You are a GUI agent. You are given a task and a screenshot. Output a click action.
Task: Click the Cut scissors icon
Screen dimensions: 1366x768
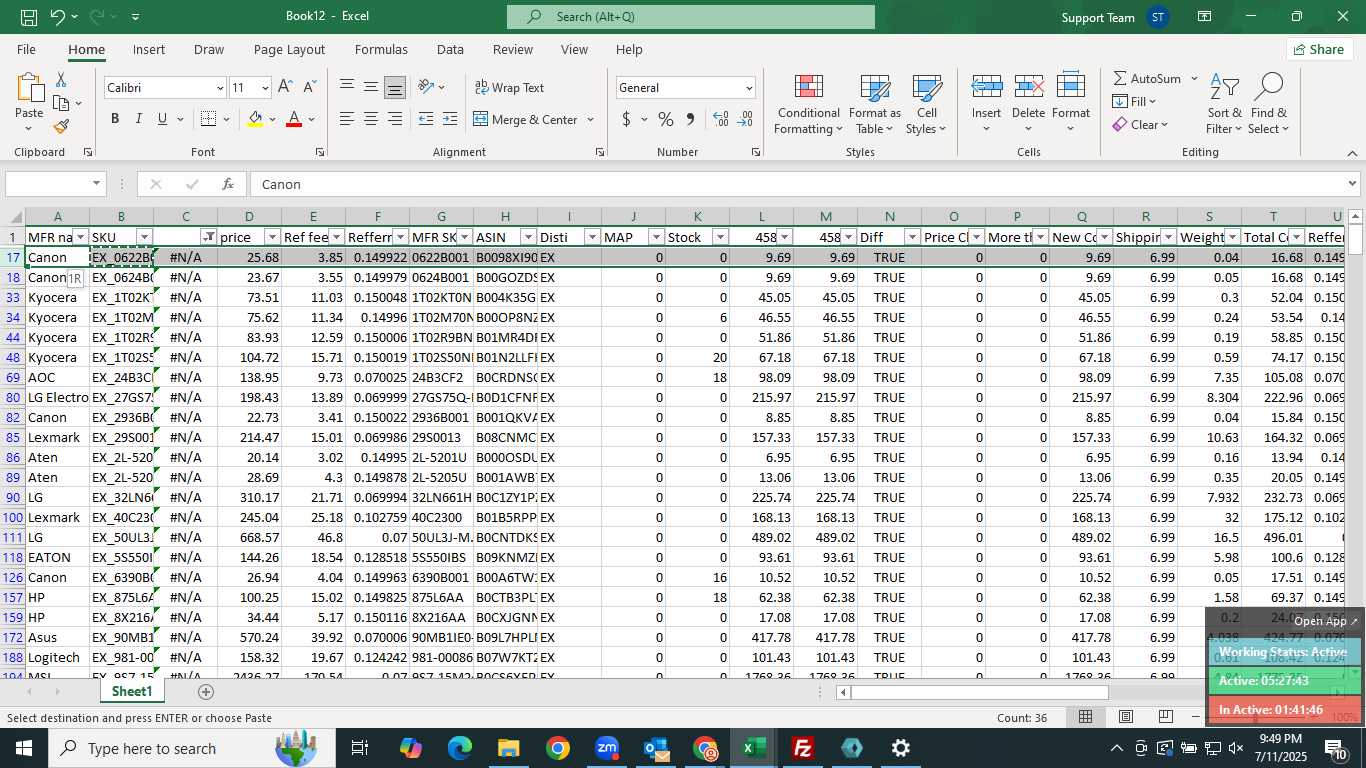[x=61, y=80]
